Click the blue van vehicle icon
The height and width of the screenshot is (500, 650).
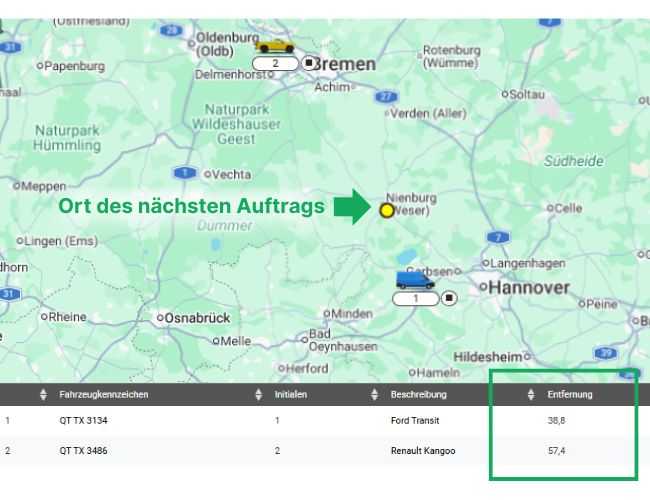coord(415,280)
